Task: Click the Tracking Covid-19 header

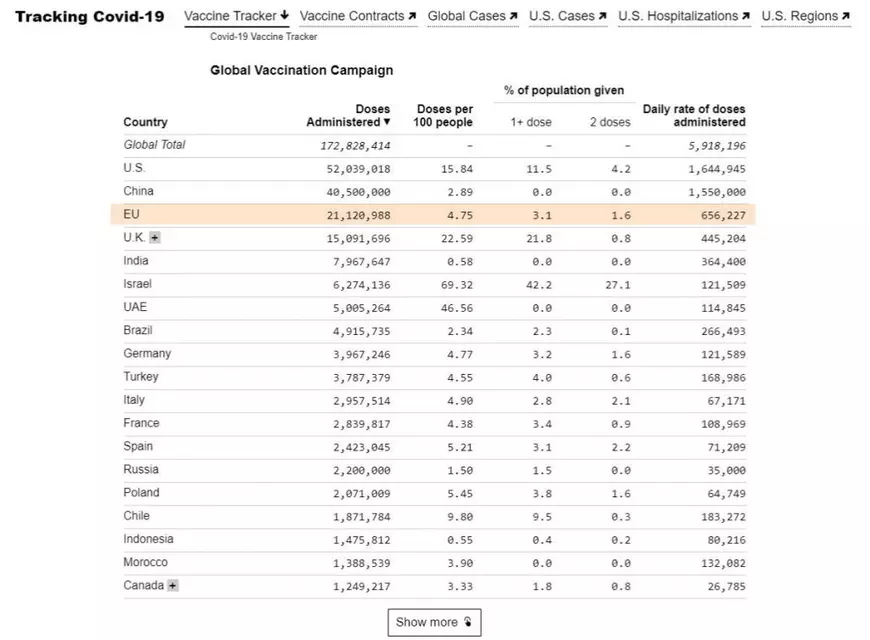Action: click(x=88, y=16)
